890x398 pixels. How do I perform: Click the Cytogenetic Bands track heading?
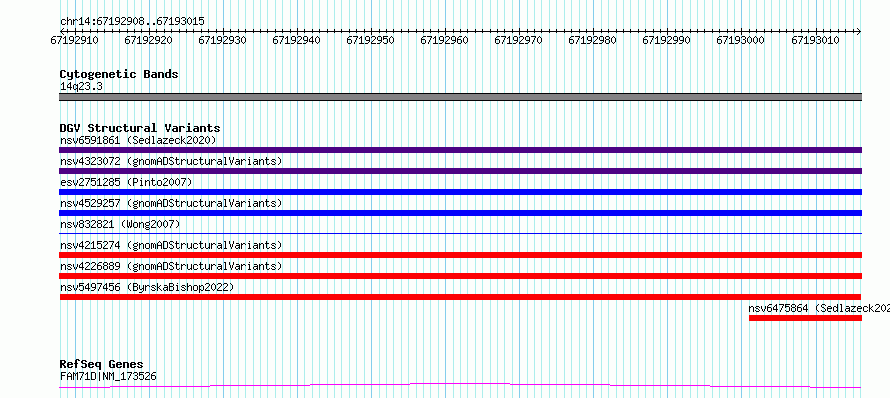(x=119, y=74)
